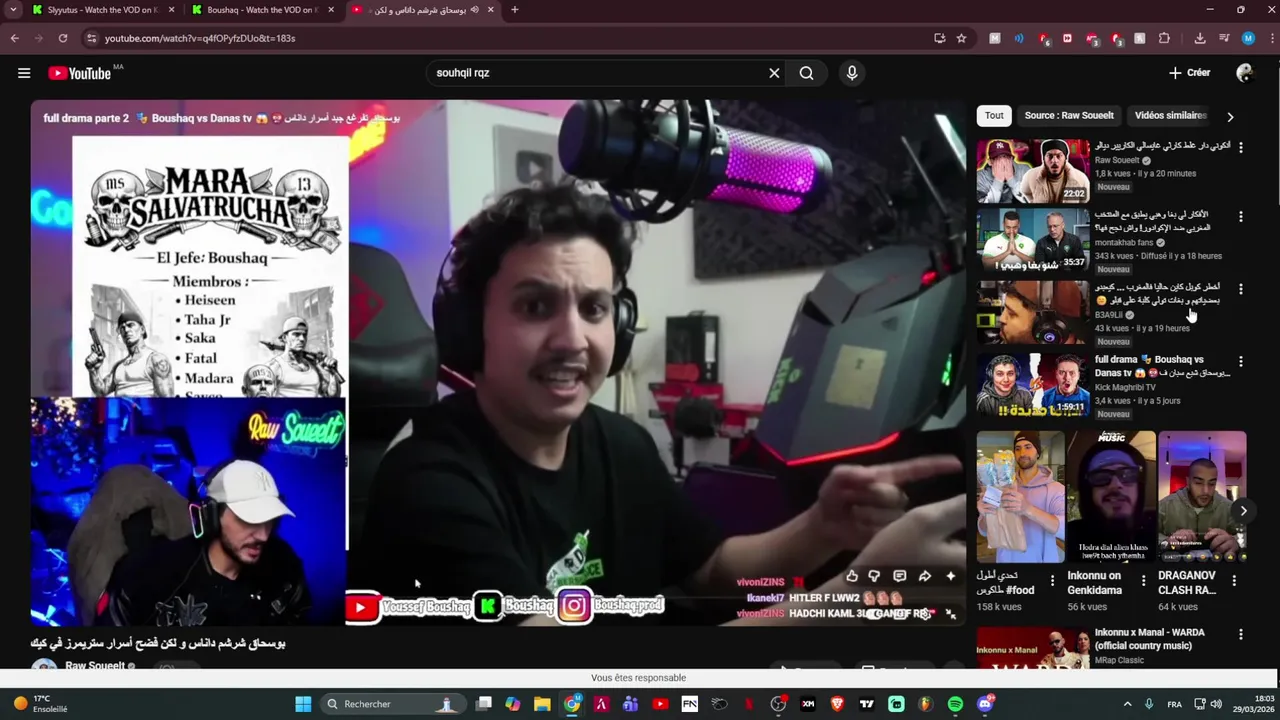Switch to the Slyyutus browser tab
The image size is (1280, 720).
(x=101, y=10)
